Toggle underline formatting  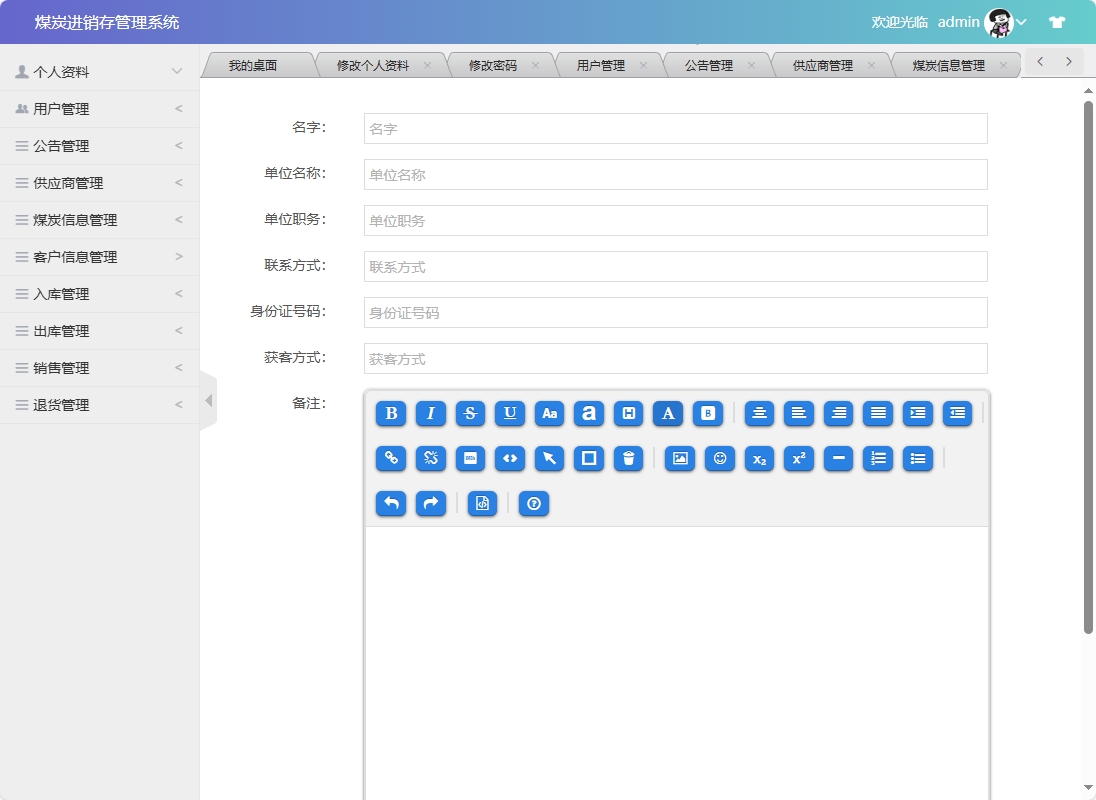(x=509, y=414)
